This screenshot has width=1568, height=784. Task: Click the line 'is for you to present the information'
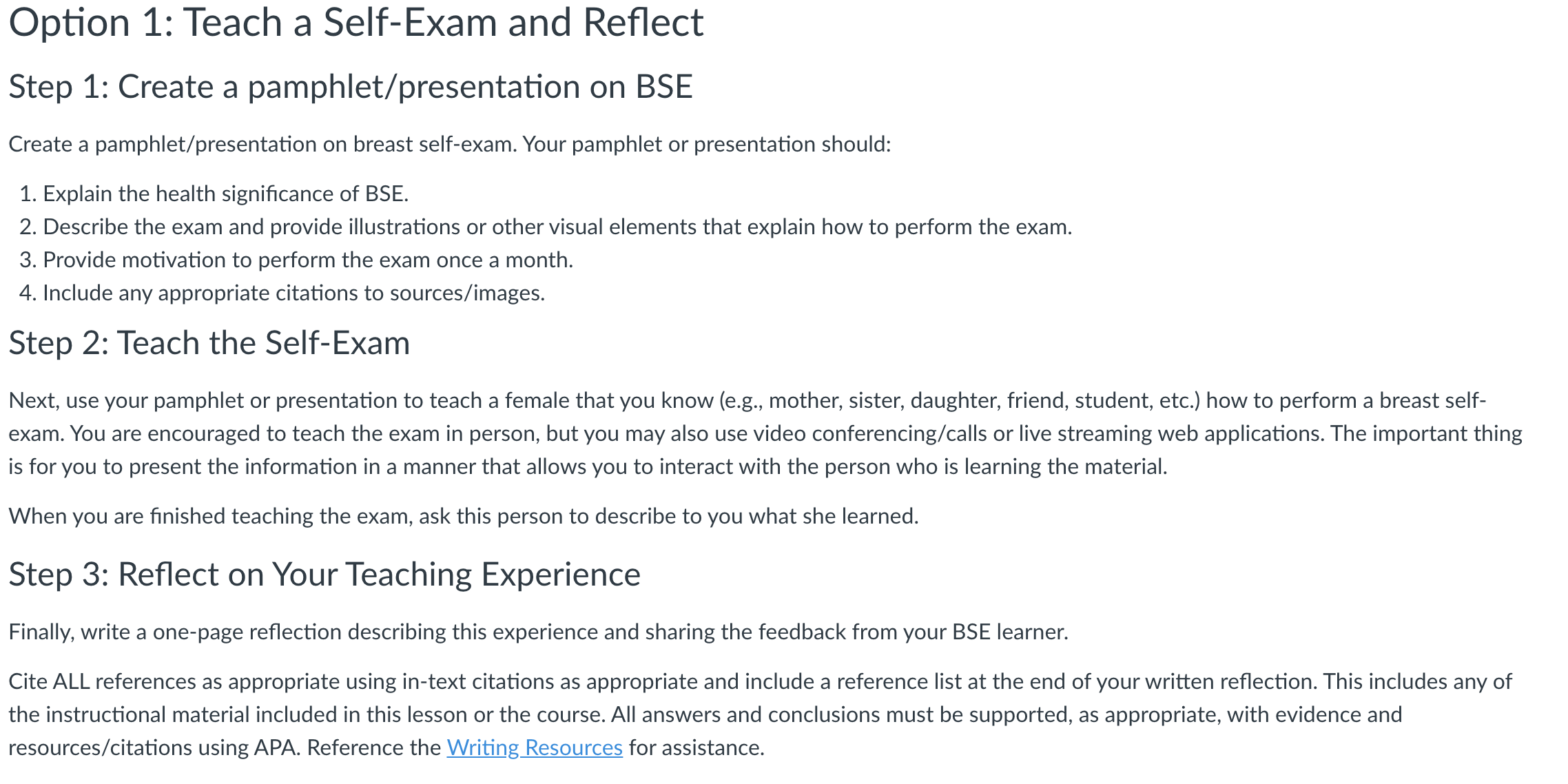(x=588, y=466)
